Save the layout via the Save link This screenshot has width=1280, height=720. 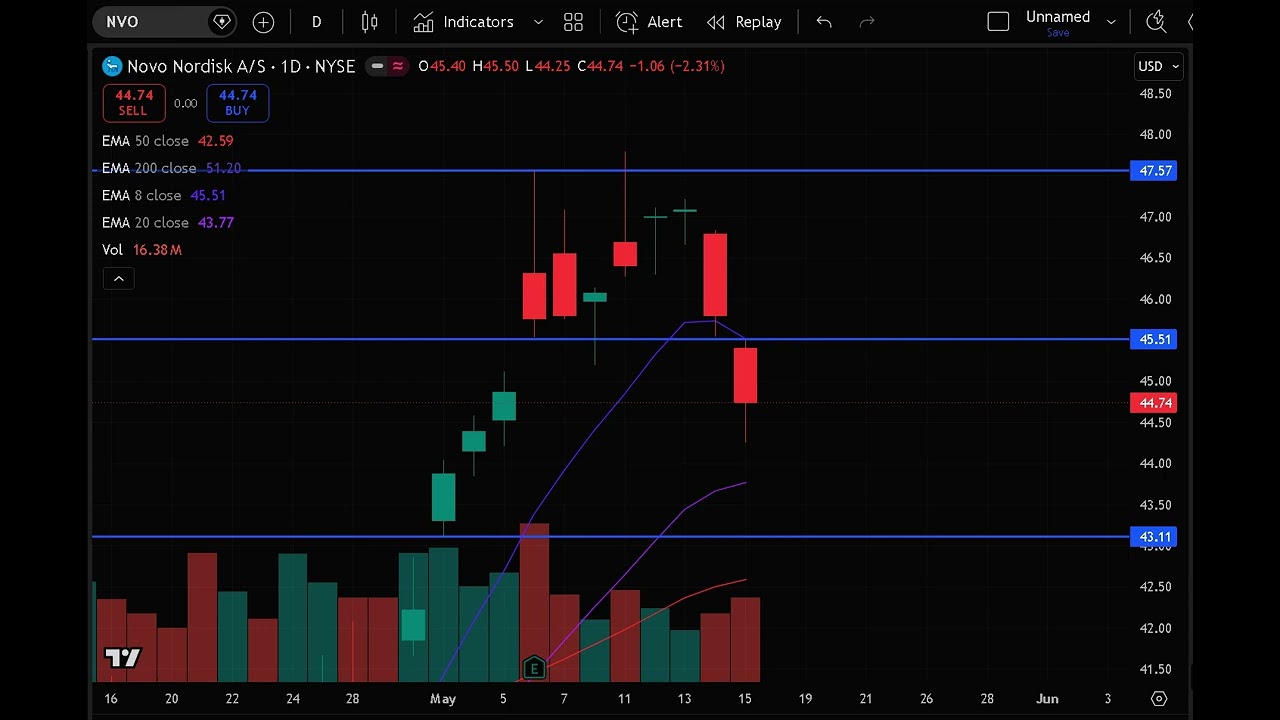tap(1058, 33)
